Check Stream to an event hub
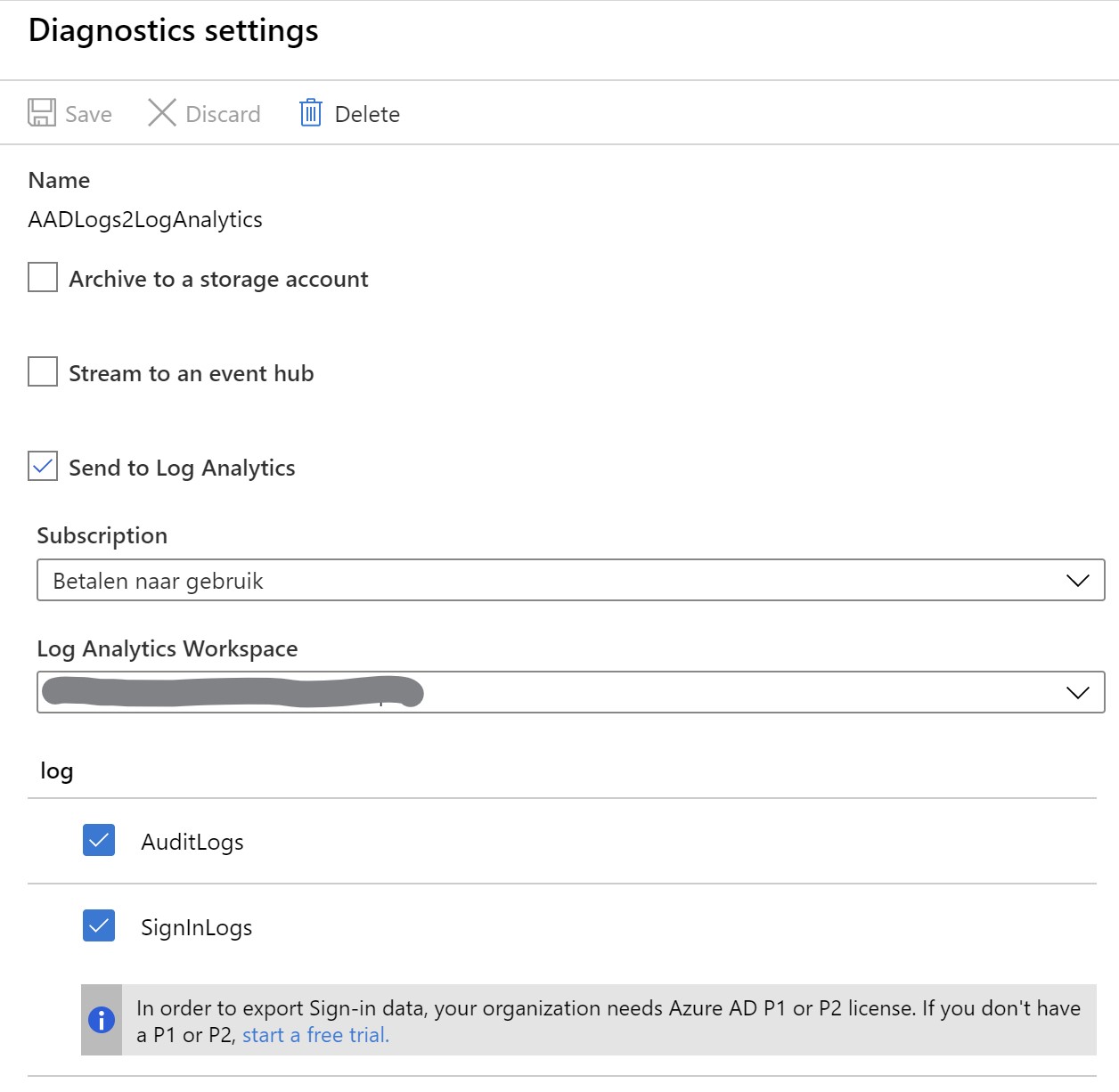1119x1092 pixels. click(x=43, y=371)
